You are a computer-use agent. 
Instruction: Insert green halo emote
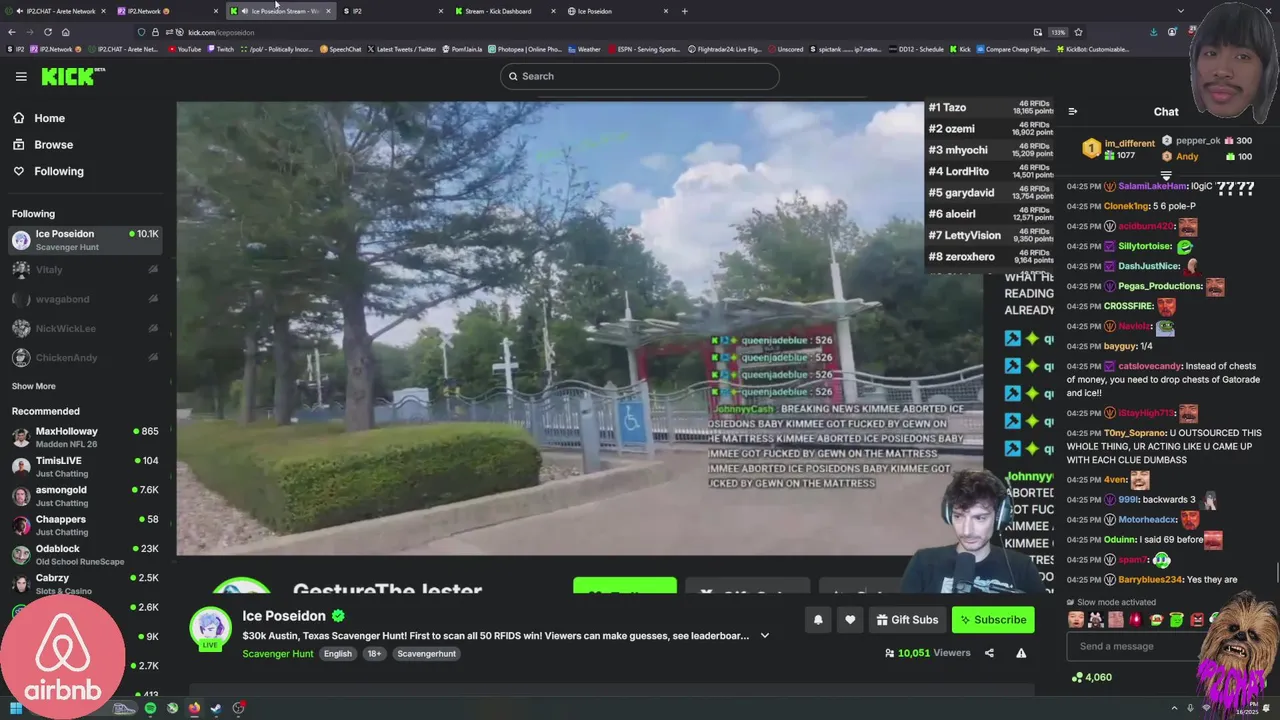tap(1177, 620)
